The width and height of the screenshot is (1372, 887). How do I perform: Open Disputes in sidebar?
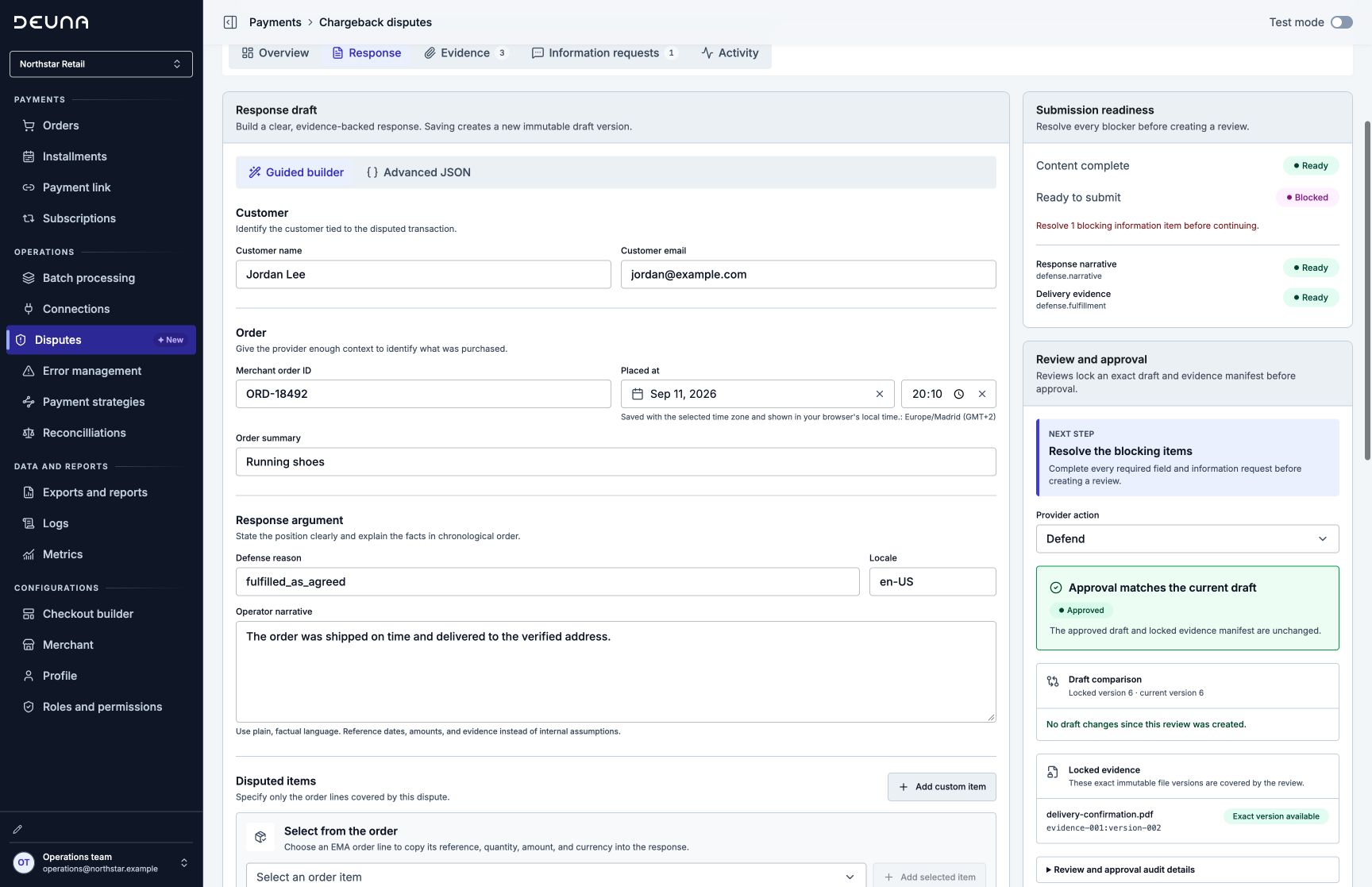click(101, 340)
